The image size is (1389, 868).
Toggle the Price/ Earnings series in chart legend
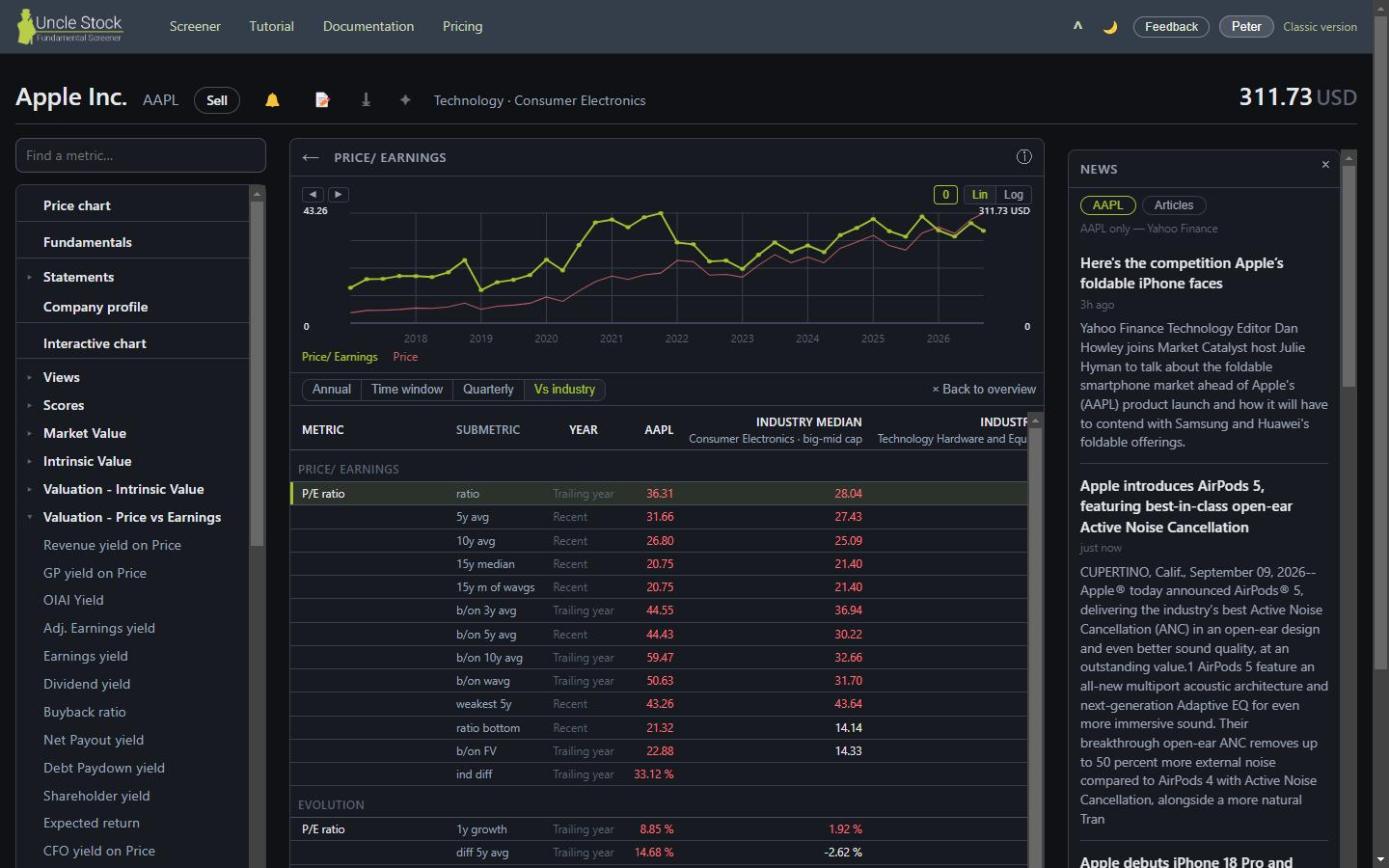click(x=340, y=357)
